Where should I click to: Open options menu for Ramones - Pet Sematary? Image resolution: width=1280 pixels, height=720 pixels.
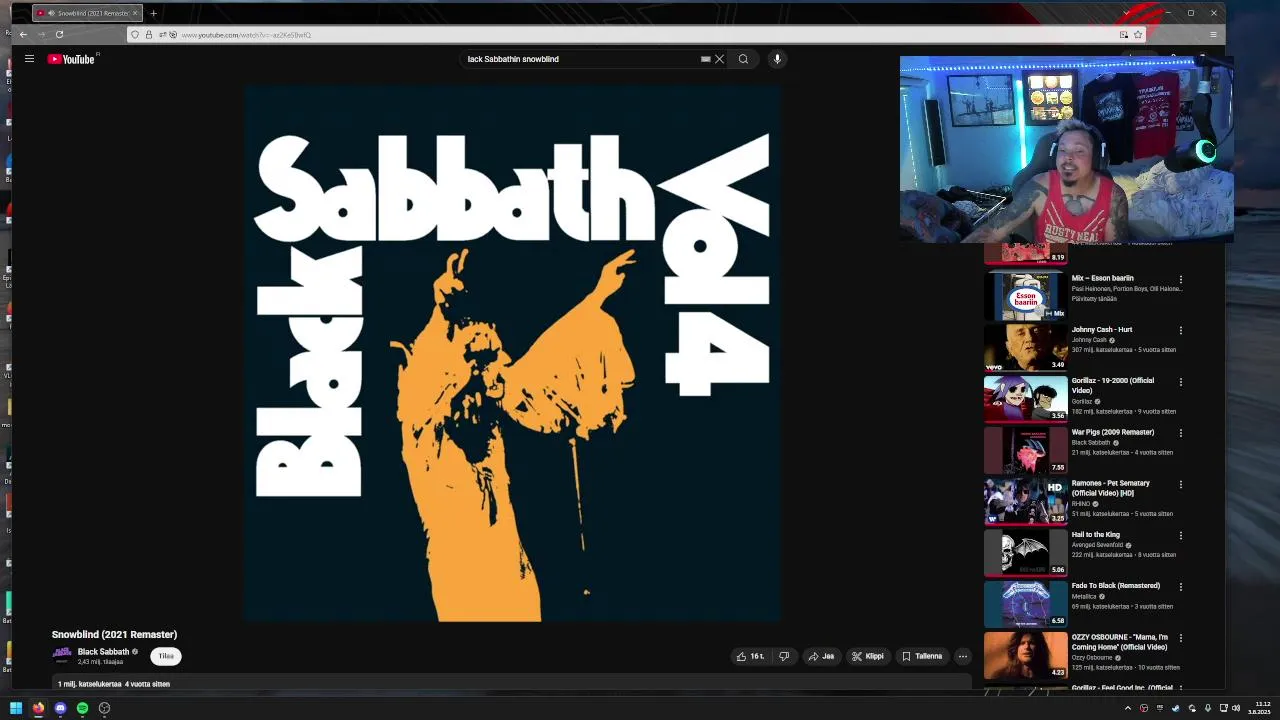click(x=1181, y=484)
